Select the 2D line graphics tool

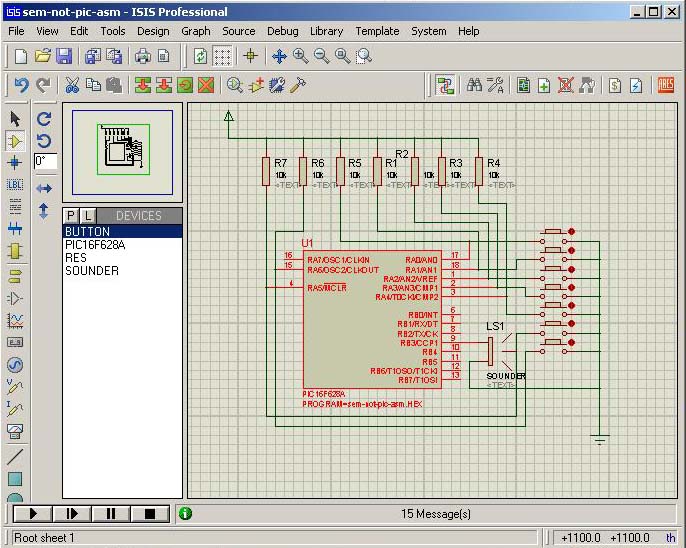coord(15,456)
